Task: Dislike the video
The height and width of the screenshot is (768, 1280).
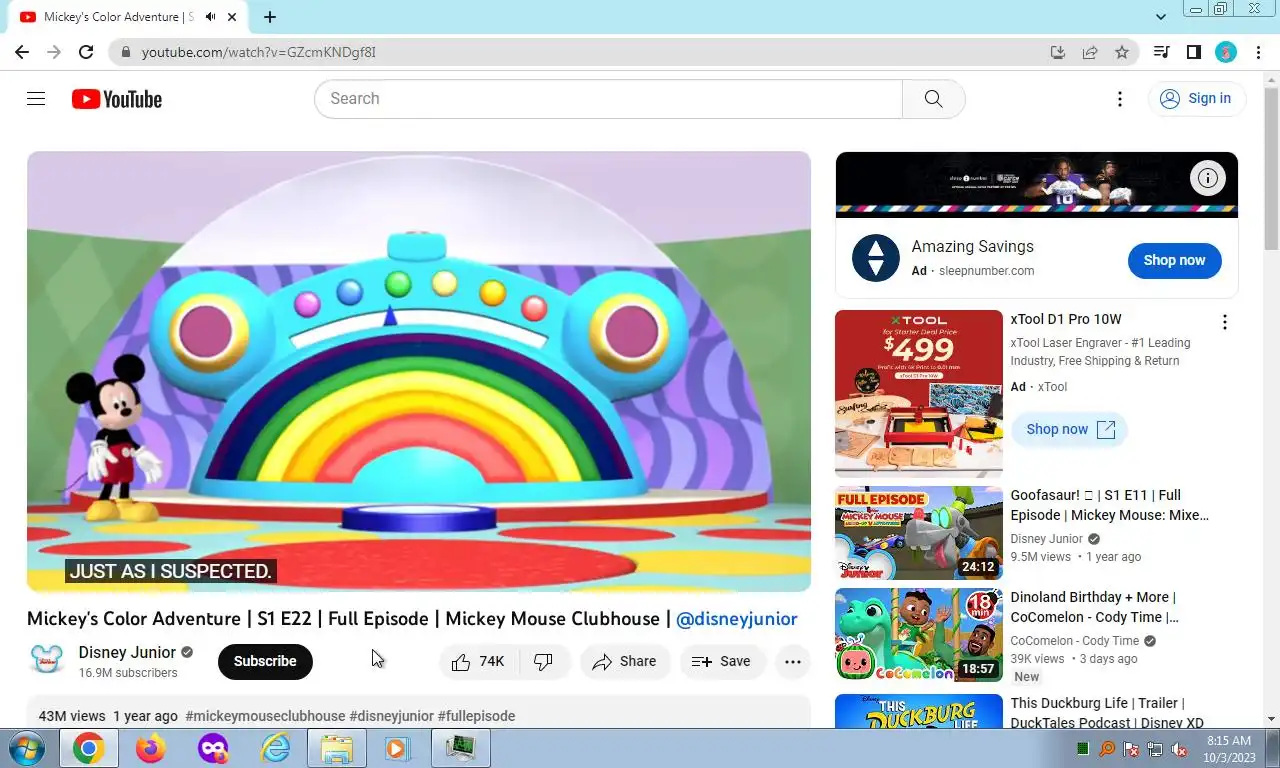Action: (544, 661)
